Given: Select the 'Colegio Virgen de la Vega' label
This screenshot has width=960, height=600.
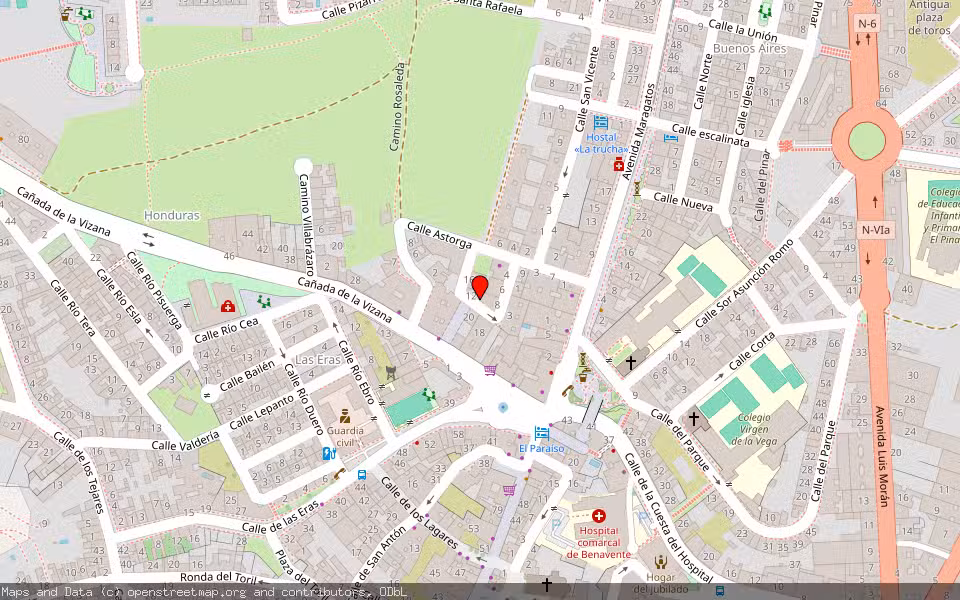Looking at the screenshot, I should (x=754, y=429).
